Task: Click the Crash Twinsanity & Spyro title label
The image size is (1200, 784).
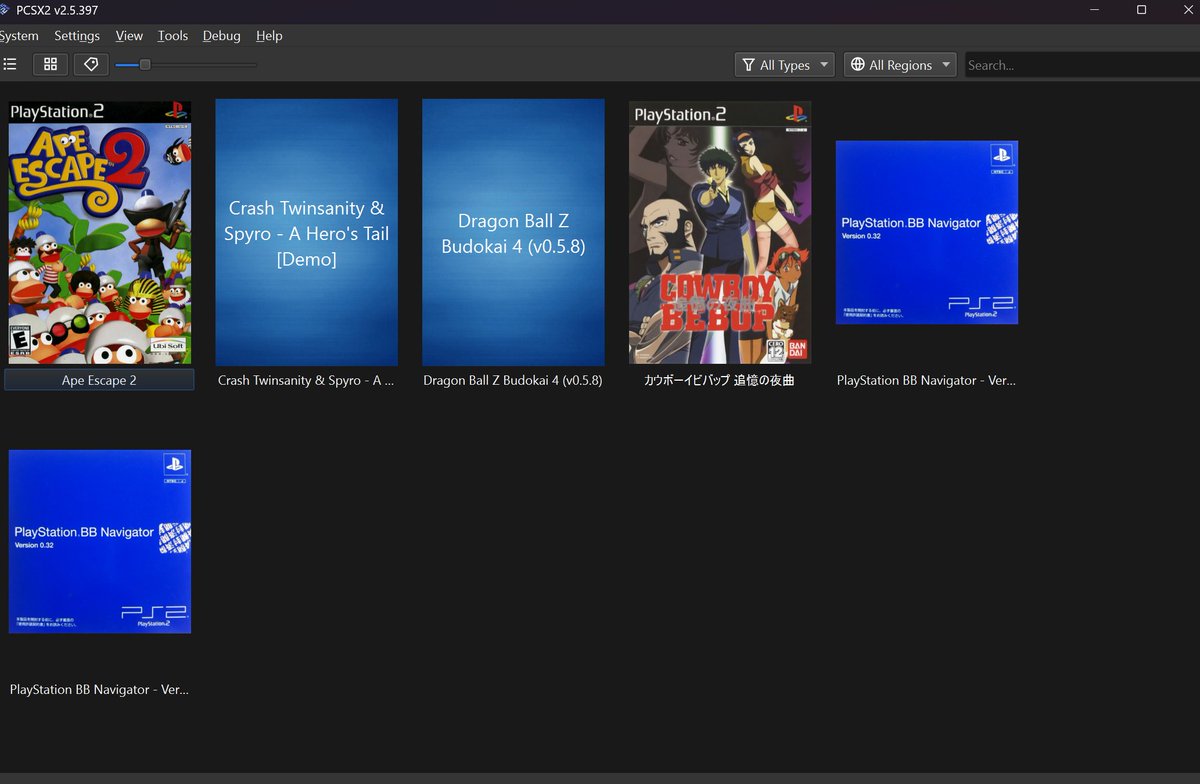Action: tap(306, 380)
